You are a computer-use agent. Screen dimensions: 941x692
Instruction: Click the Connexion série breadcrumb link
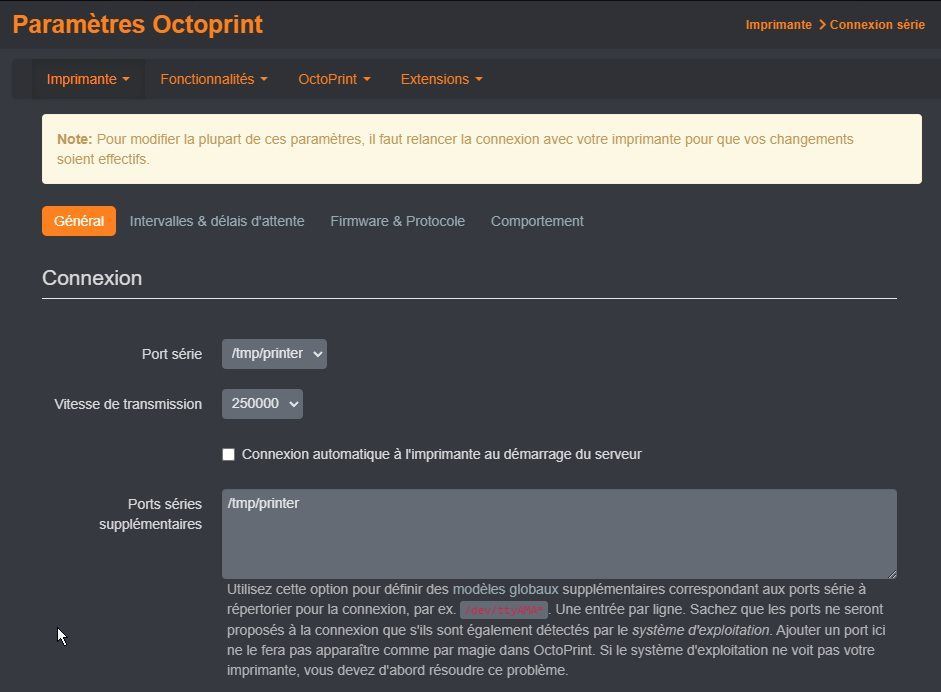(x=877, y=25)
